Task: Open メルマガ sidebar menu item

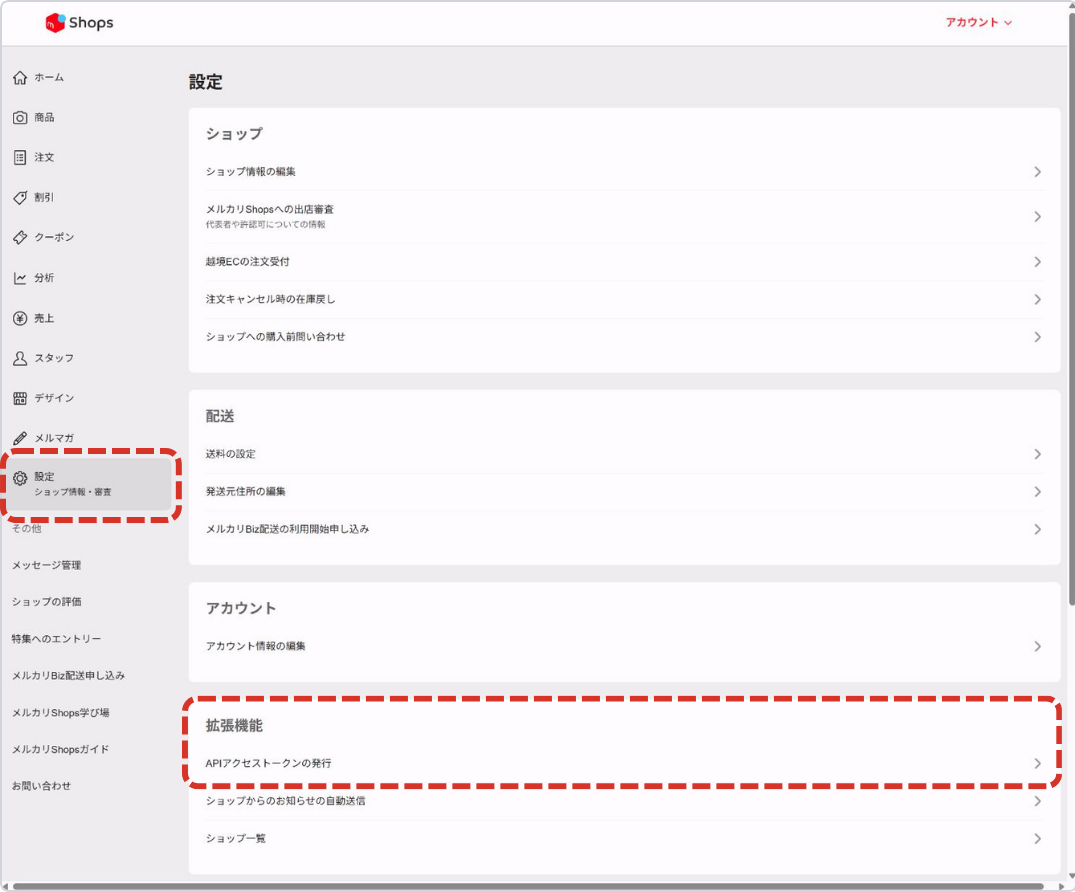Action: 54,438
